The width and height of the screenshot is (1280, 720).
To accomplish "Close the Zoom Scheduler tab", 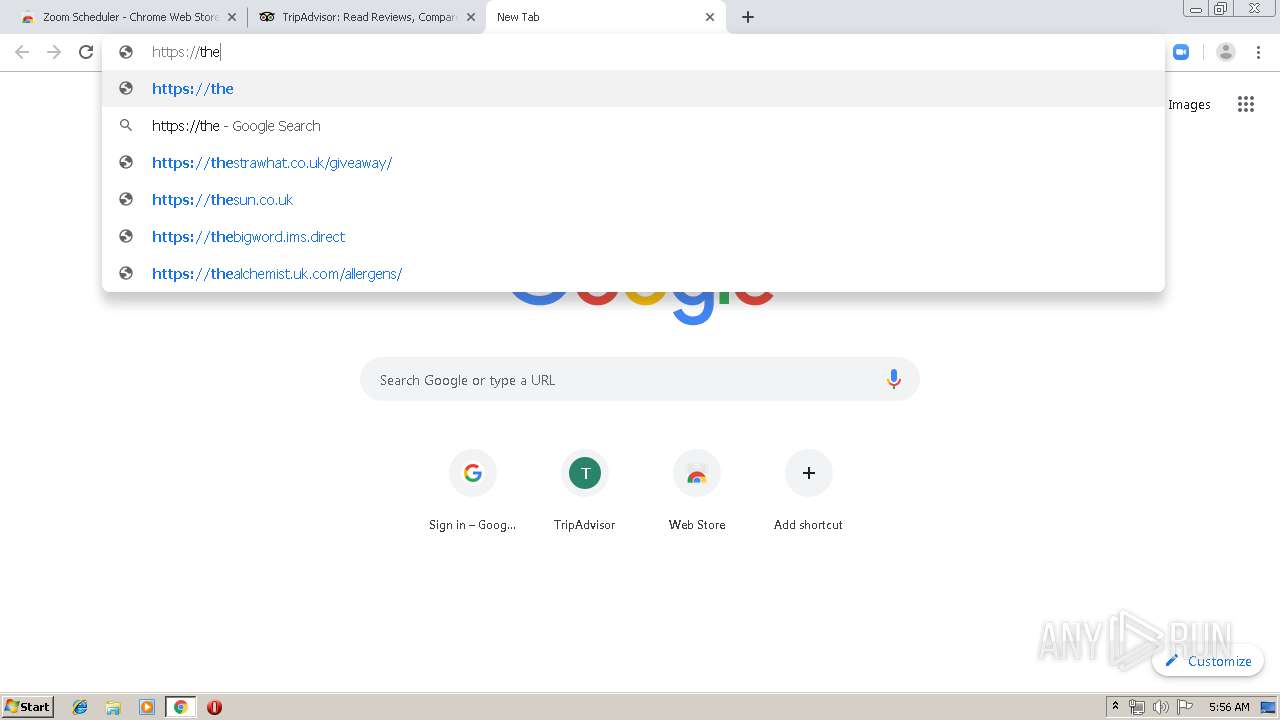I will pyautogui.click(x=232, y=17).
